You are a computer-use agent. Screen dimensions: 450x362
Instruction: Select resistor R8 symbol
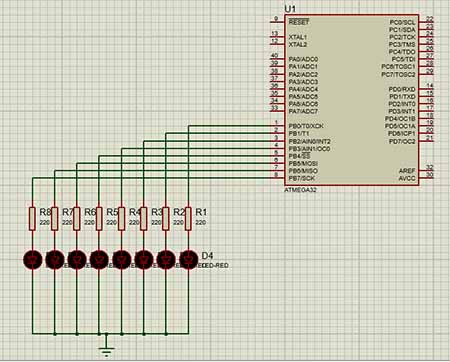pyautogui.click(x=32, y=219)
